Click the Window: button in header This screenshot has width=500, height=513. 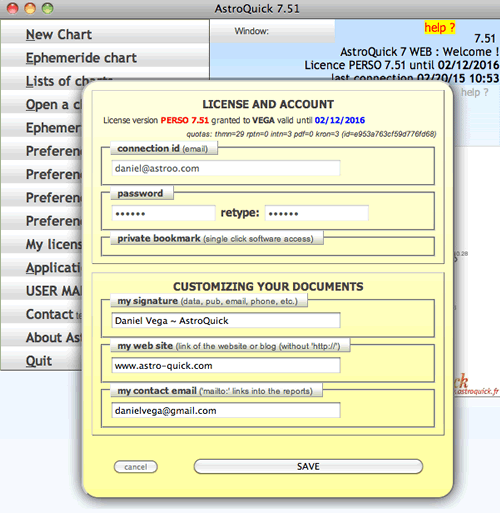[x=273, y=31]
